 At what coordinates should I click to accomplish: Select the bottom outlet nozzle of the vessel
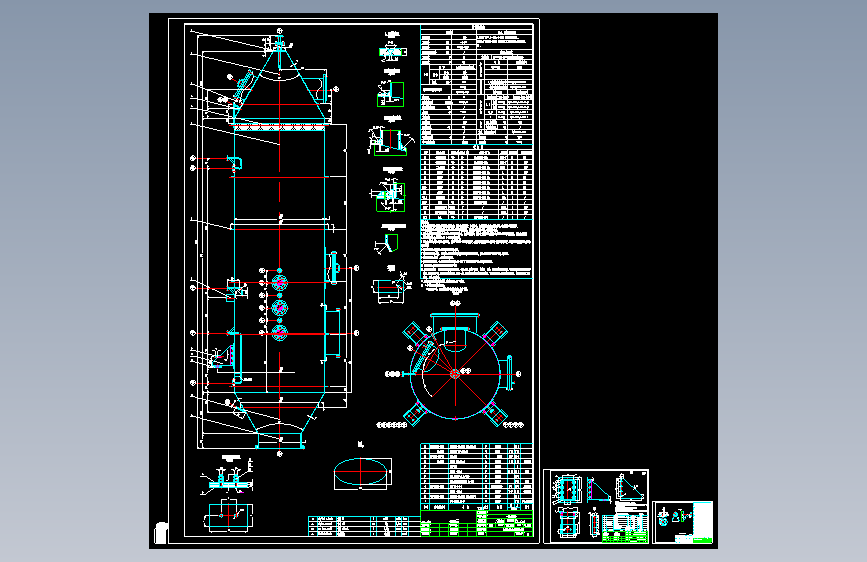click(x=280, y=441)
